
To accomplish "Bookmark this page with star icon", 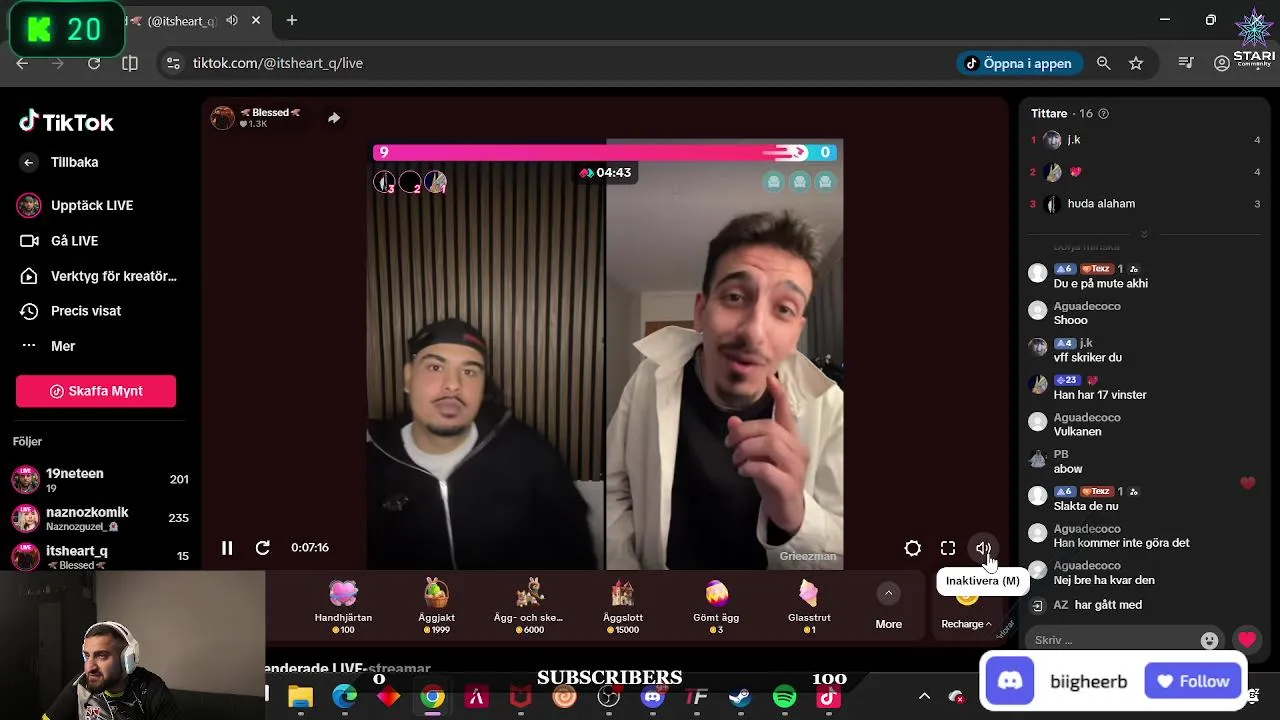I will 1136,63.
